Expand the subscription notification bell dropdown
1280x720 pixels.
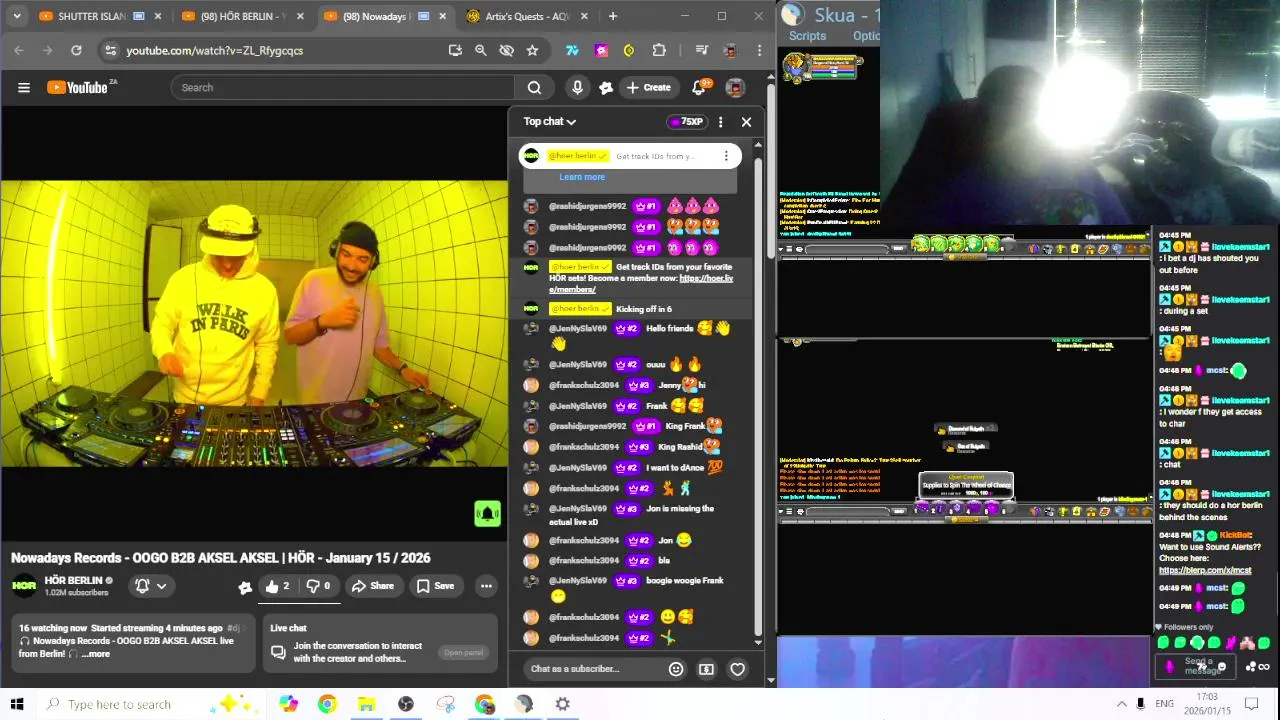[150, 586]
